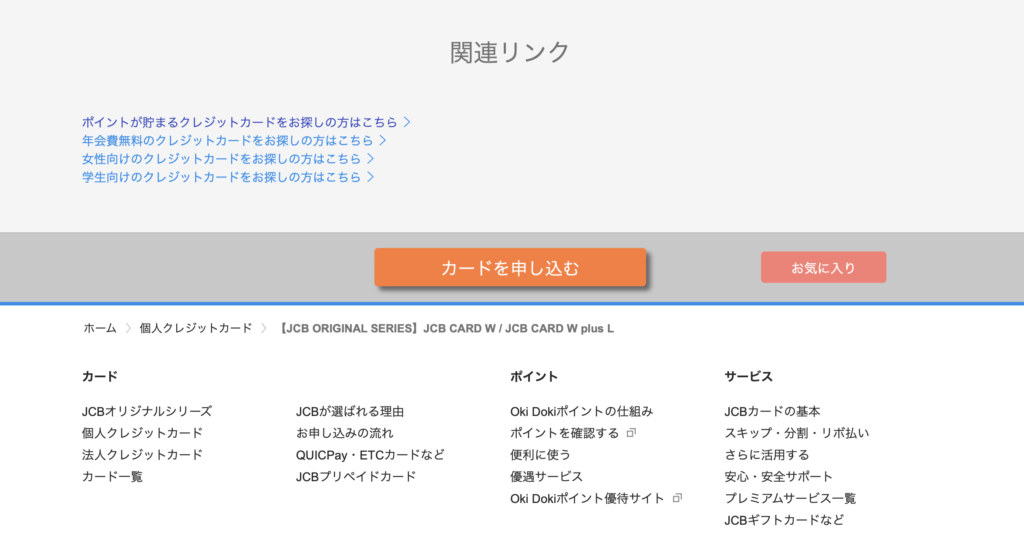Open 安心・安全サポート footer link
This screenshot has width=1024, height=543.
tap(778, 477)
